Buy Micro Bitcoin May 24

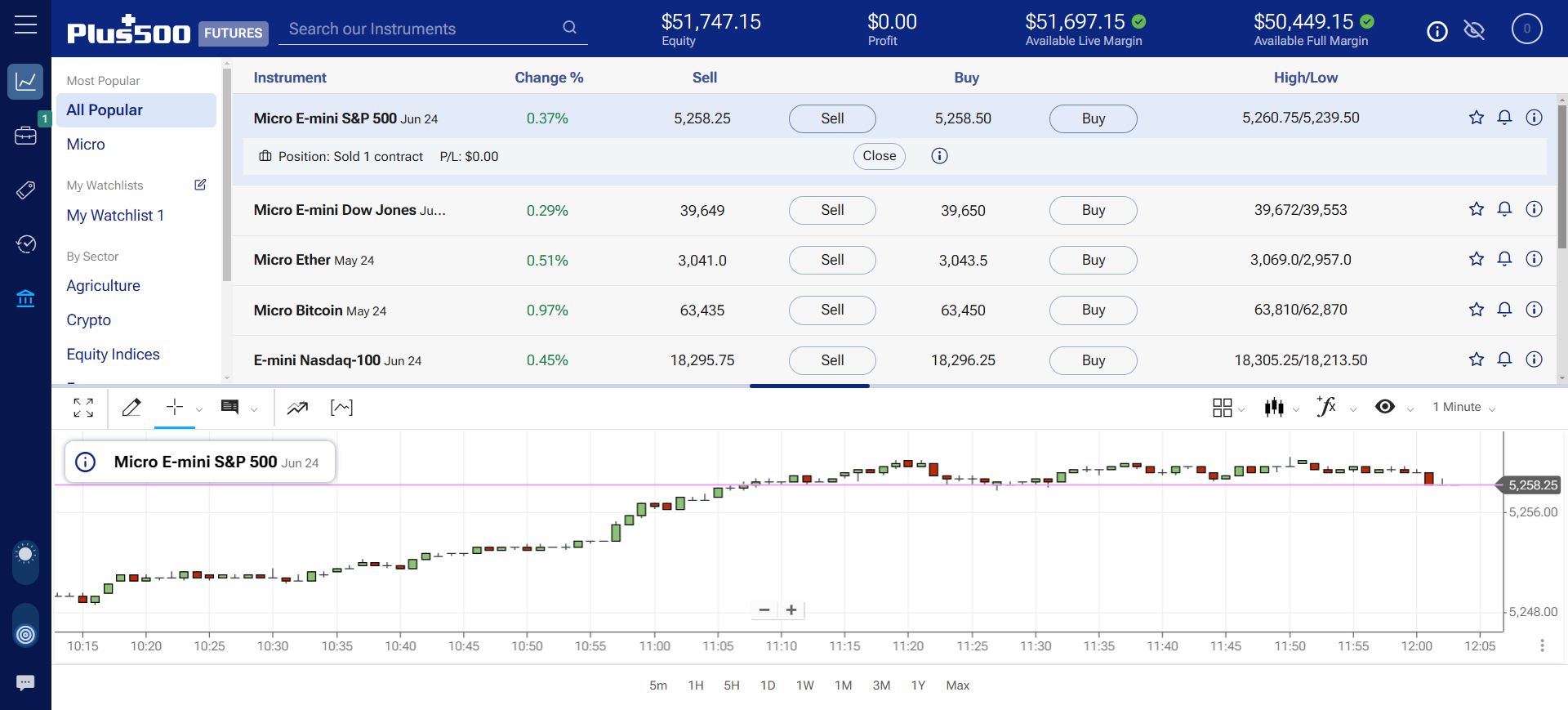coord(1094,310)
